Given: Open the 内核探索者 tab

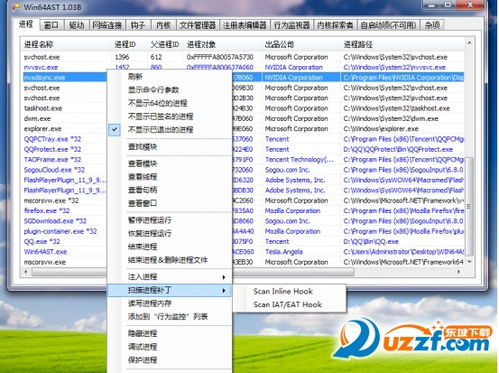Looking at the screenshot, I should (x=335, y=25).
